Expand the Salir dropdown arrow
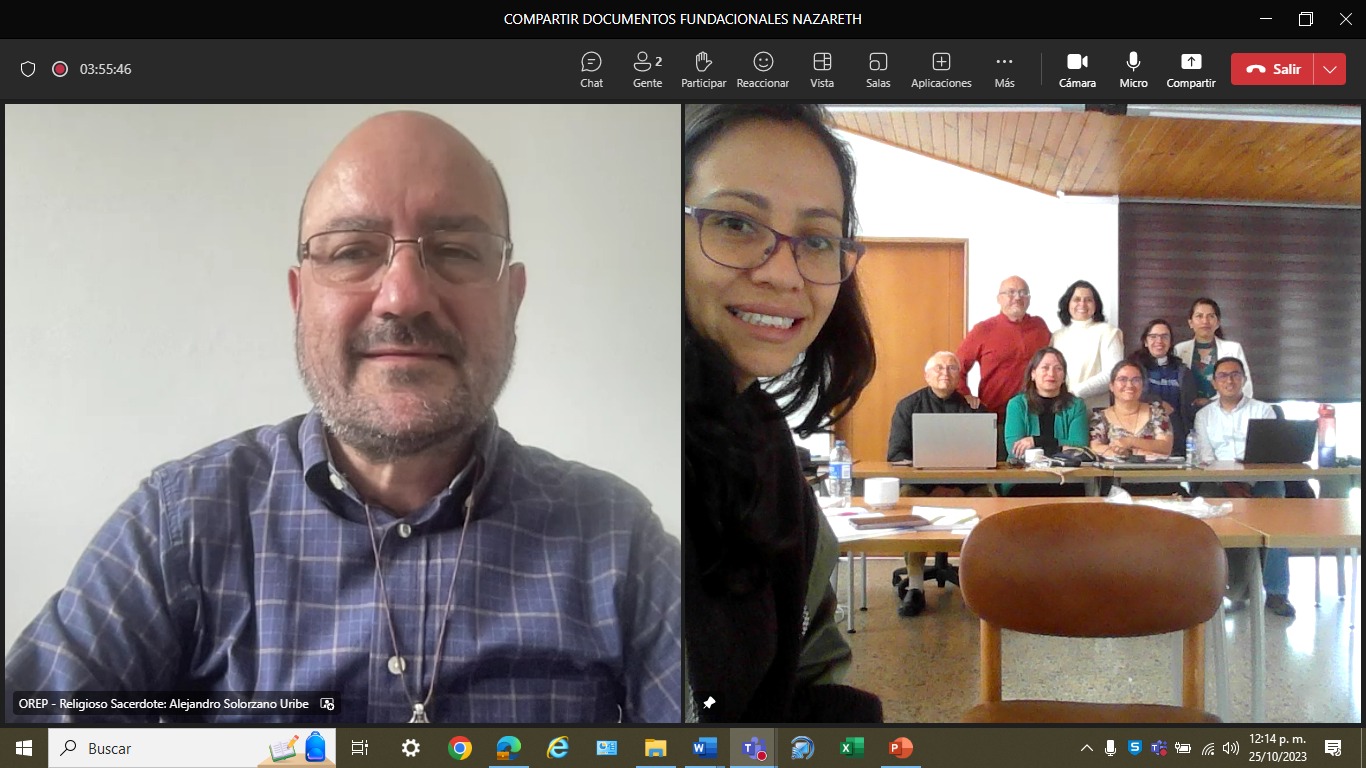The image size is (1366, 768). (x=1329, y=69)
